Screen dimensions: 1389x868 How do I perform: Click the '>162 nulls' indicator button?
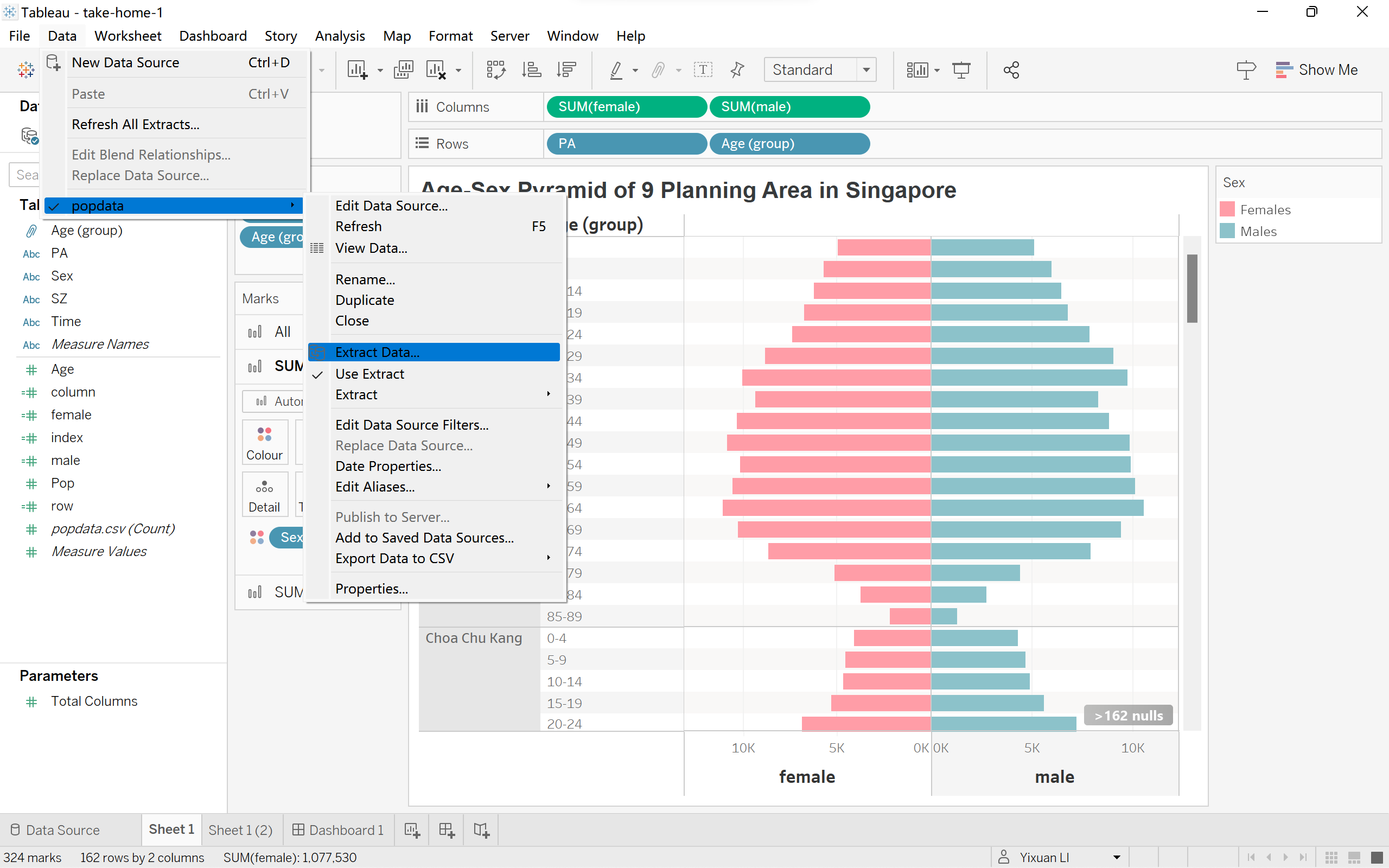click(x=1128, y=716)
